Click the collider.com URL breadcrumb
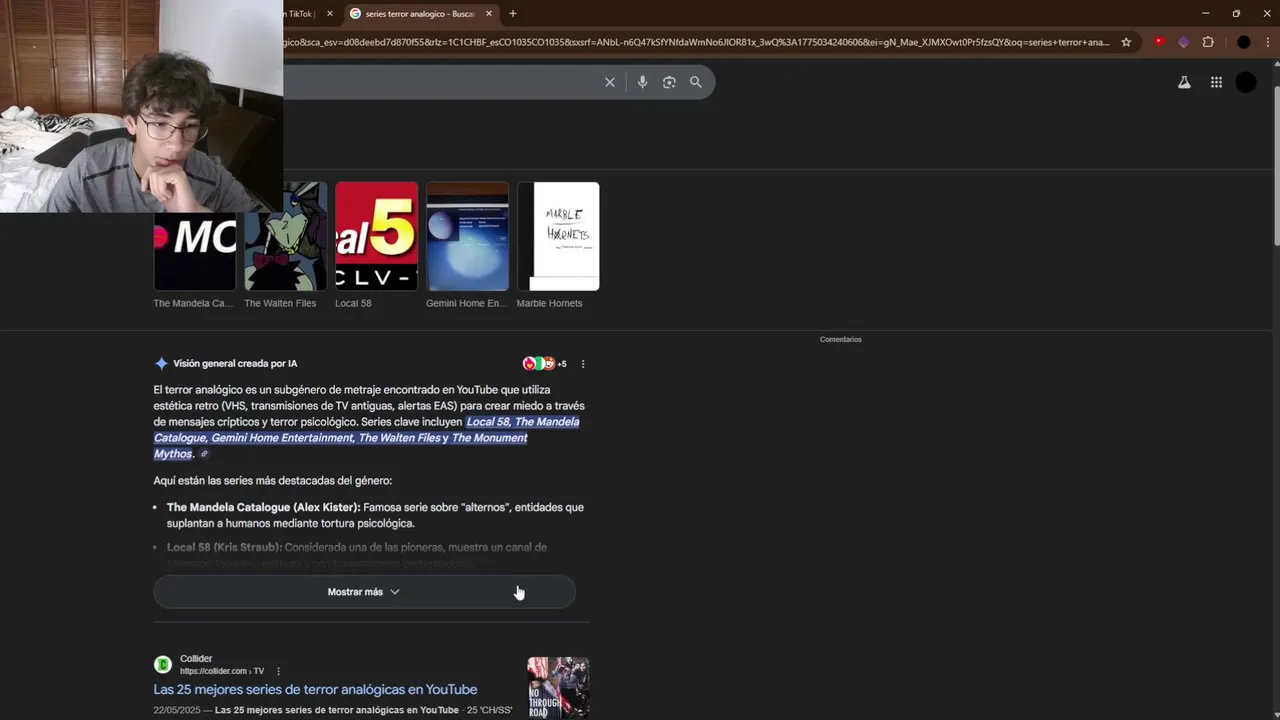This screenshot has height=720, width=1280. pos(222,671)
